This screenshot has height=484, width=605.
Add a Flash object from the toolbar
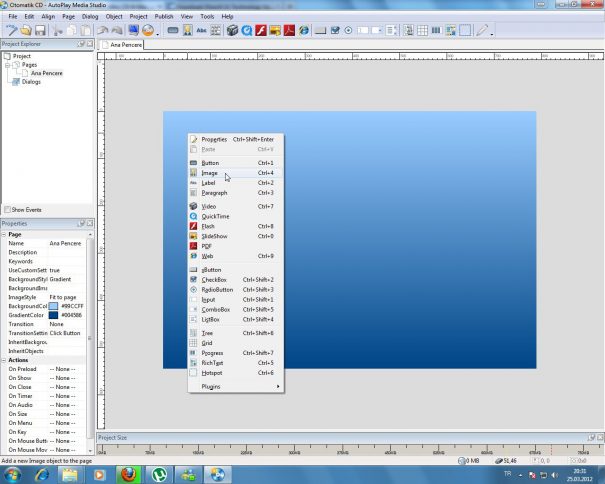coord(261,30)
